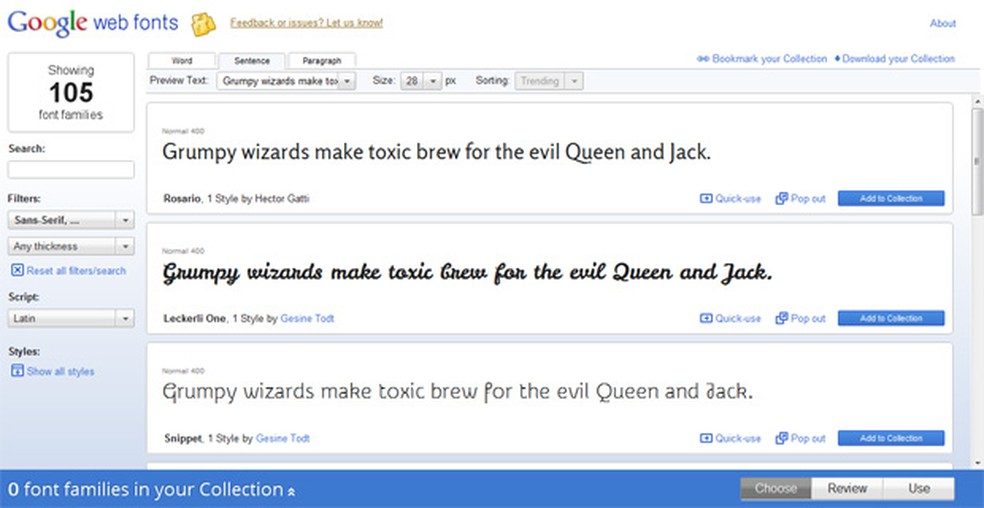The width and height of the screenshot is (984, 508).
Task: Switch to the Sentence tab
Action: click(252, 61)
